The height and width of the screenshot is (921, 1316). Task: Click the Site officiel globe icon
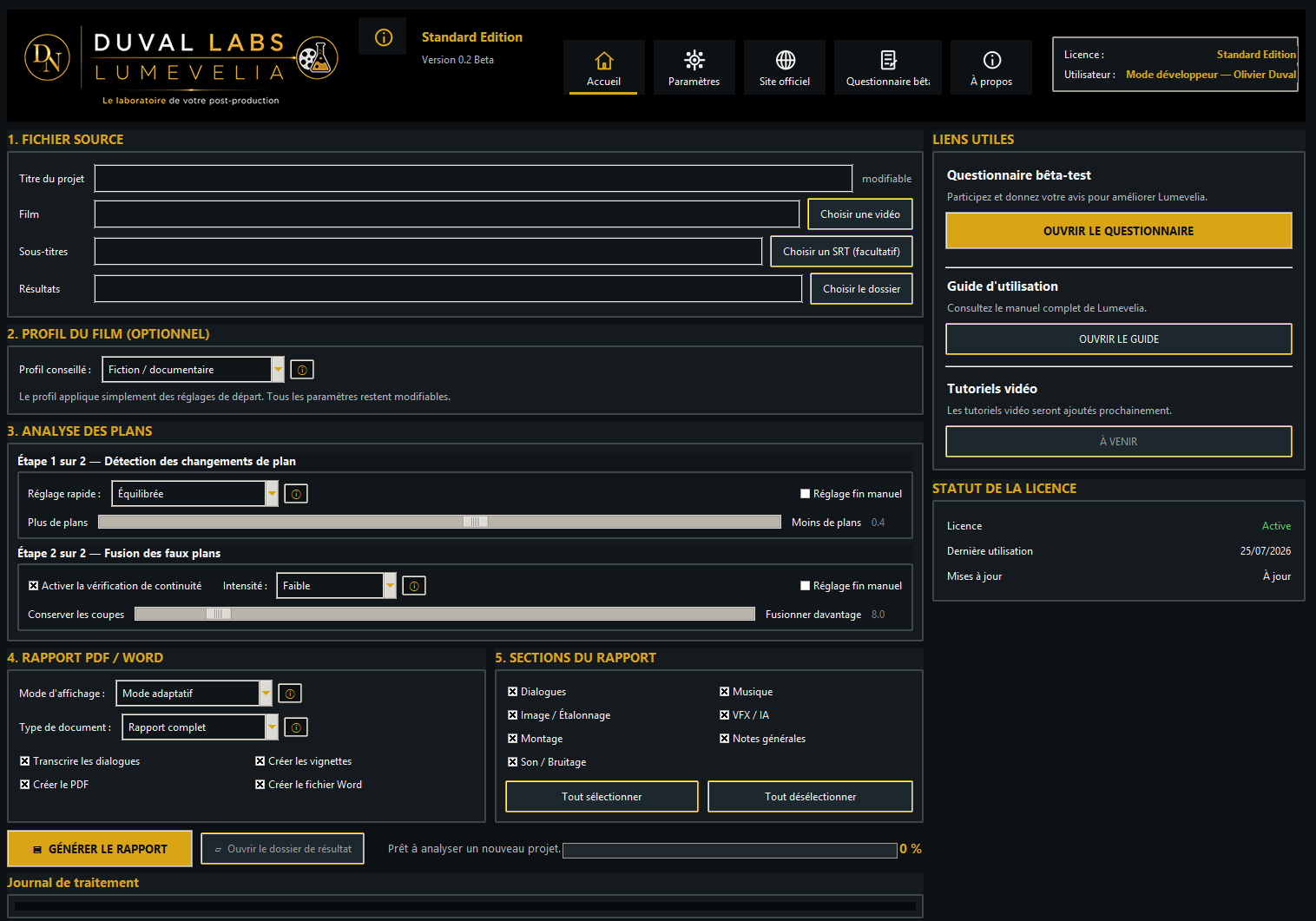(x=786, y=60)
